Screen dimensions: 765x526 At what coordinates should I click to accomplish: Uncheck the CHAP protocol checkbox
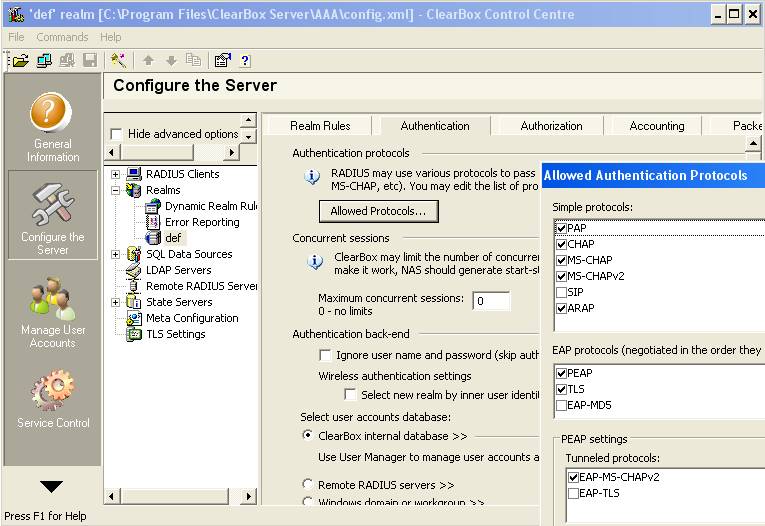(x=561, y=244)
